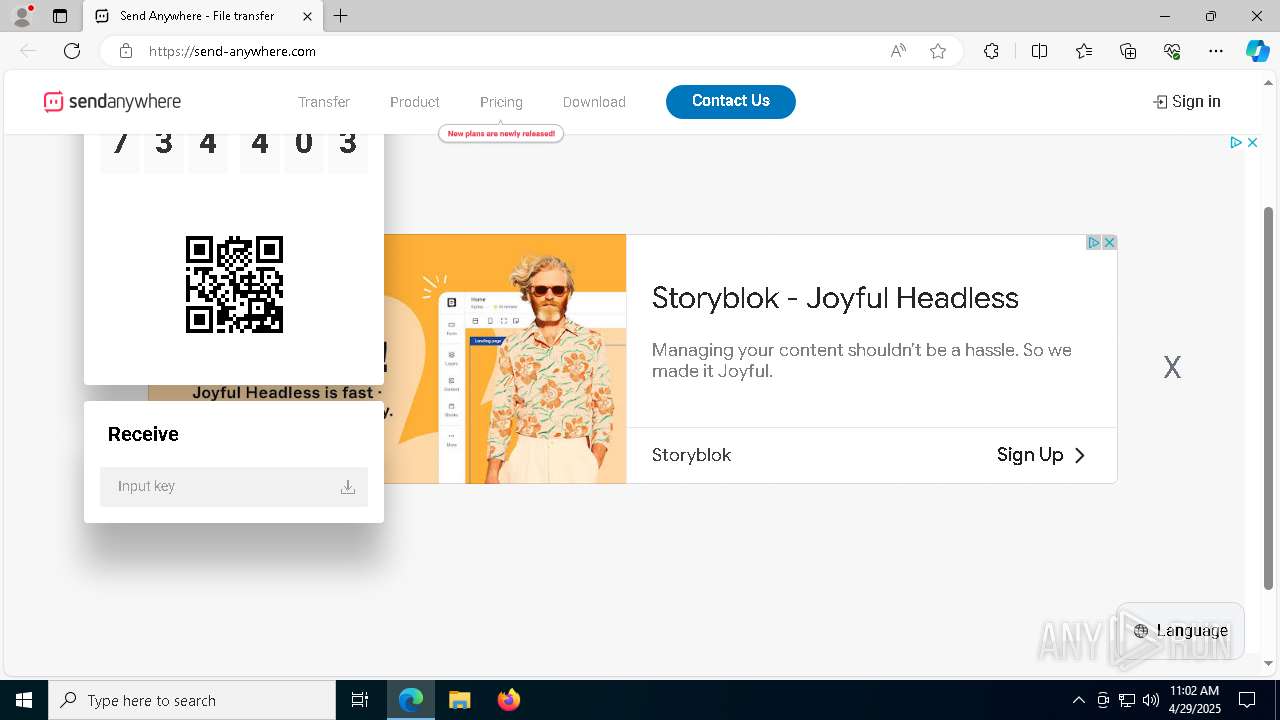Click the address bar URL
1280x720 pixels.
click(x=232, y=51)
